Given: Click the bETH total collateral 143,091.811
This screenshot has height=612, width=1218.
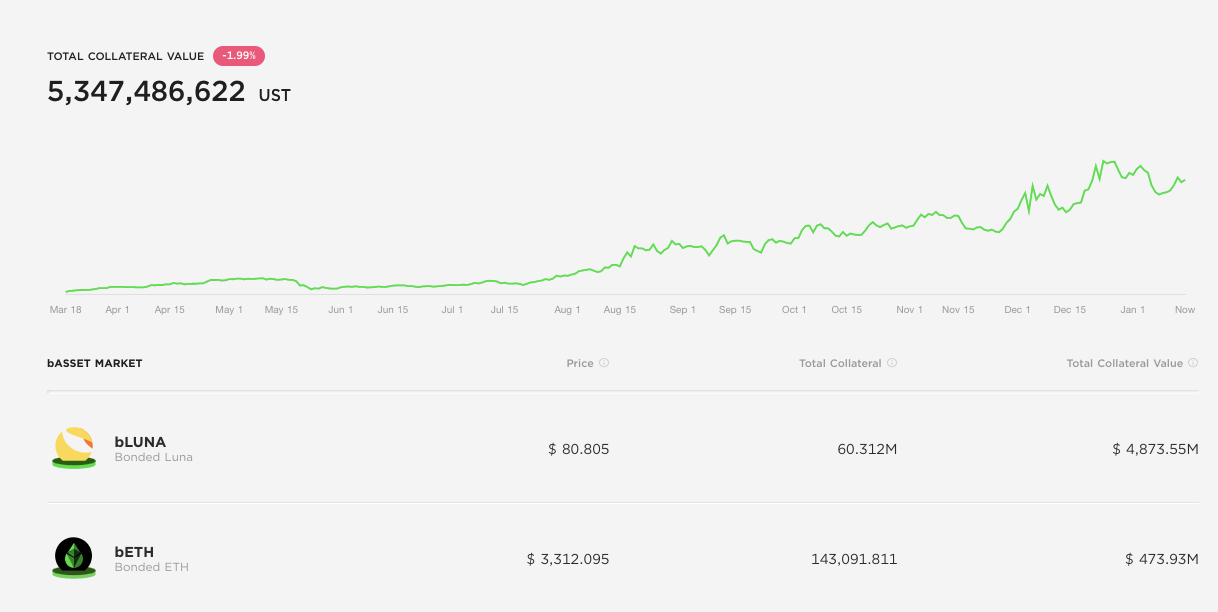Looking at the screenshot, I should 854,559.
